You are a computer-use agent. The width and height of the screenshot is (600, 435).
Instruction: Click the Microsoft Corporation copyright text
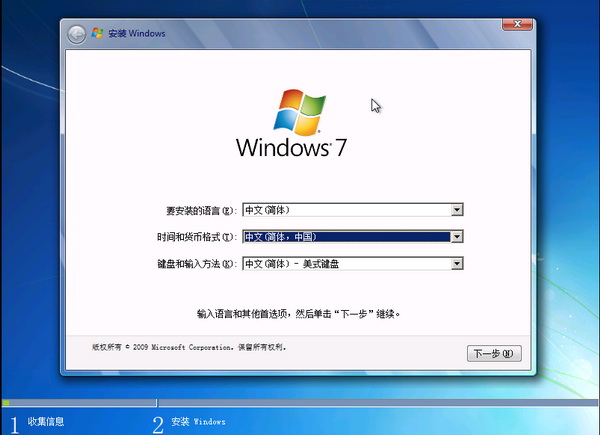(x=190, y=347)
